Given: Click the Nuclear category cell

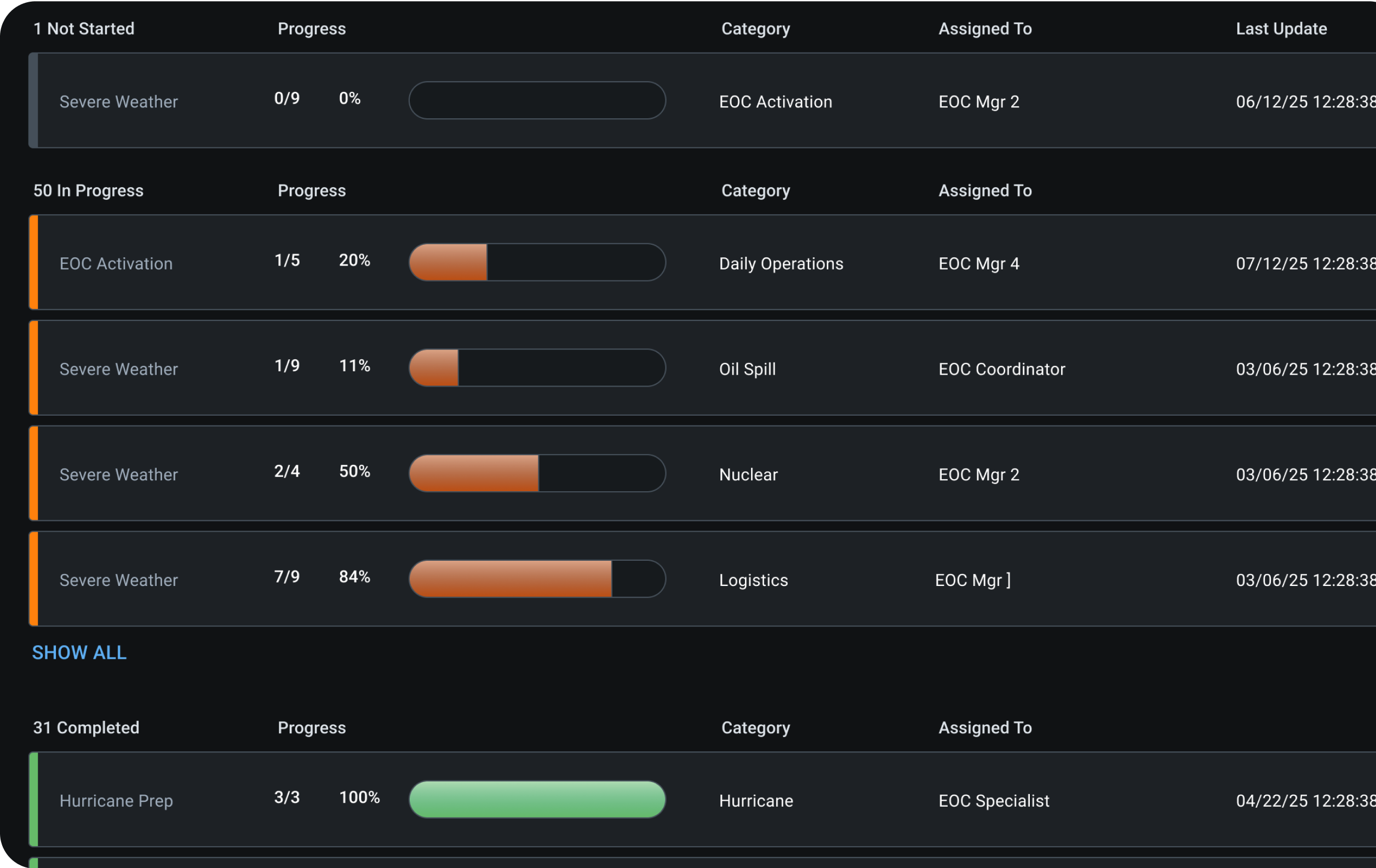Looking at the screenshot, I should pos(748,475).
